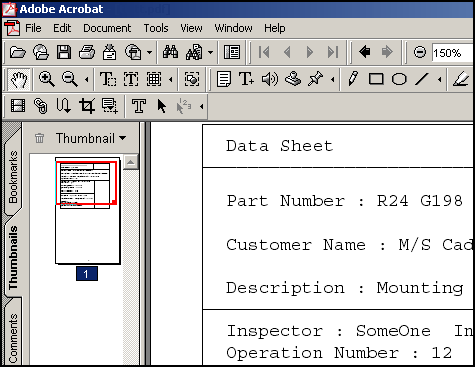Image resolution: width=475 pixels, height=367 pixels.
Task: Open a file with the Open folder icon
Action: 18,52
